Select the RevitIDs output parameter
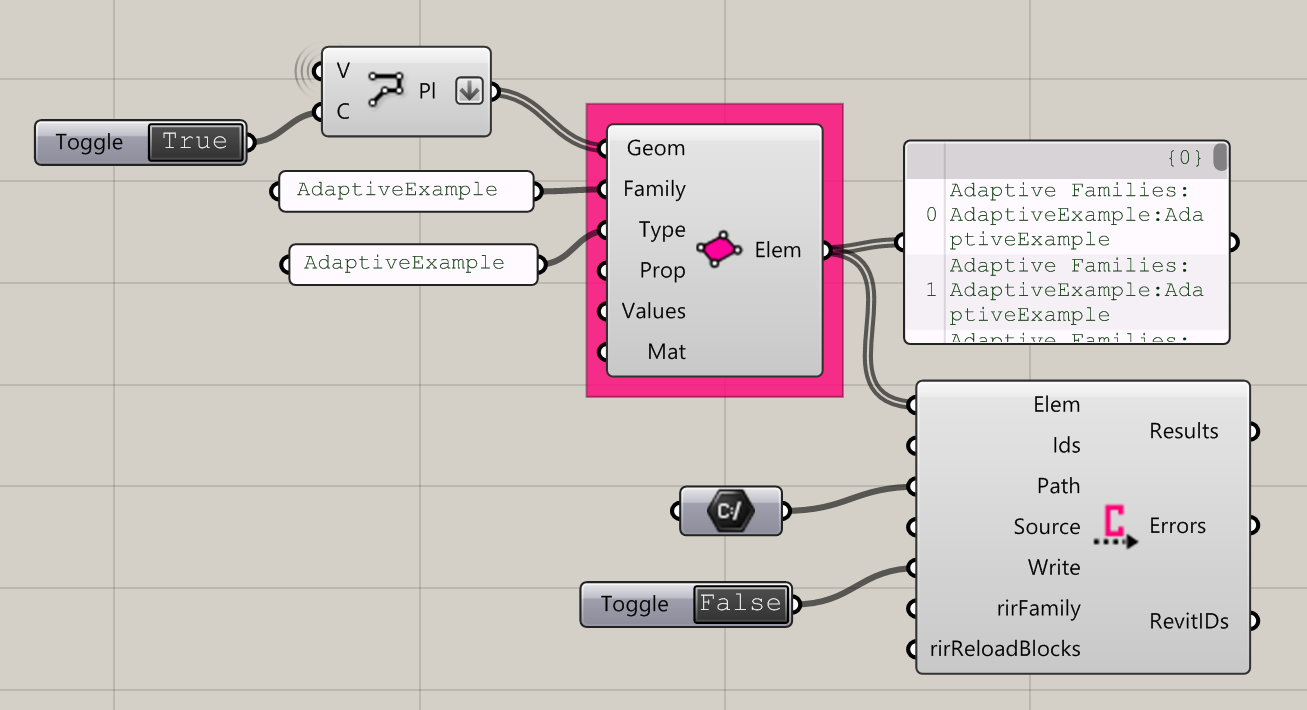Screen dimensions: 1307x710 click(x=1189, y=621)
